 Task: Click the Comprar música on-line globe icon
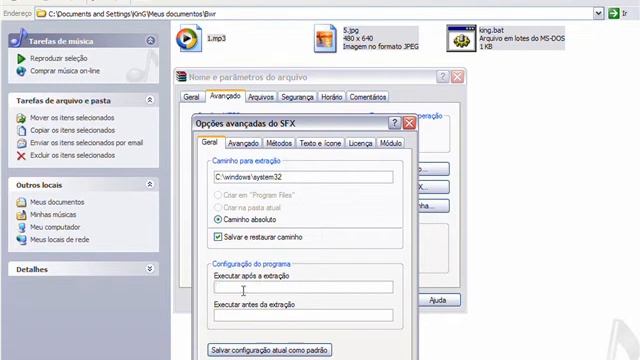21,71
